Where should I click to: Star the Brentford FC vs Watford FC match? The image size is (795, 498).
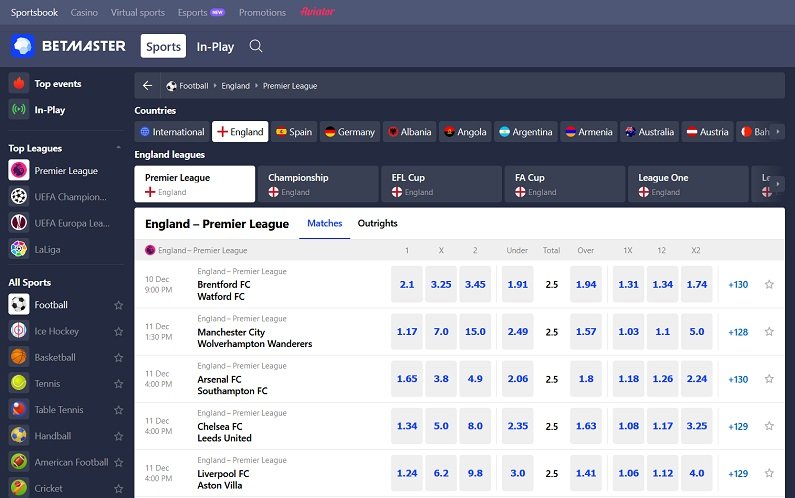pos(769,284)
